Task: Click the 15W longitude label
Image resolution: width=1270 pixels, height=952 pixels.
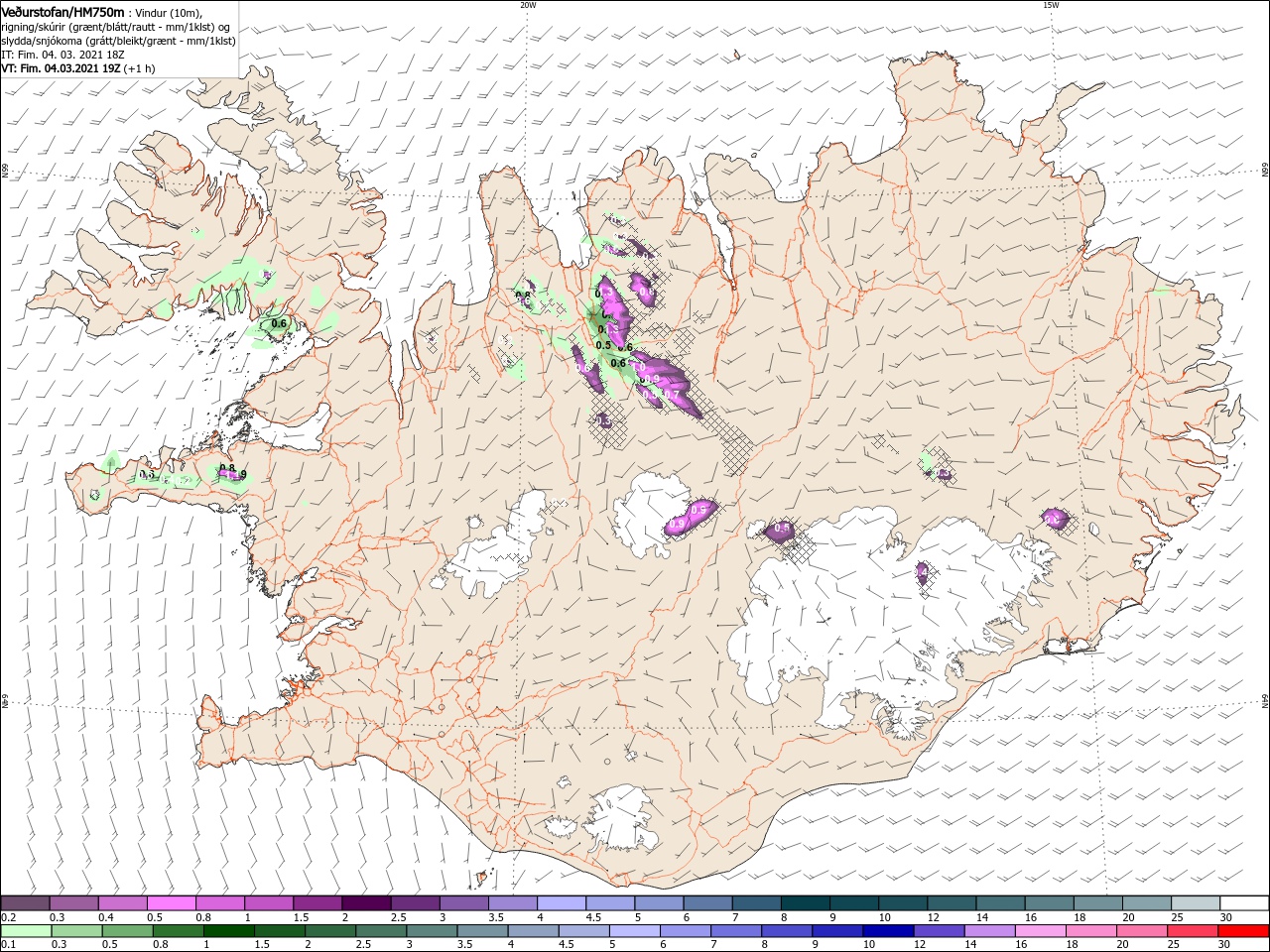Action: [x=1051, y=5]
